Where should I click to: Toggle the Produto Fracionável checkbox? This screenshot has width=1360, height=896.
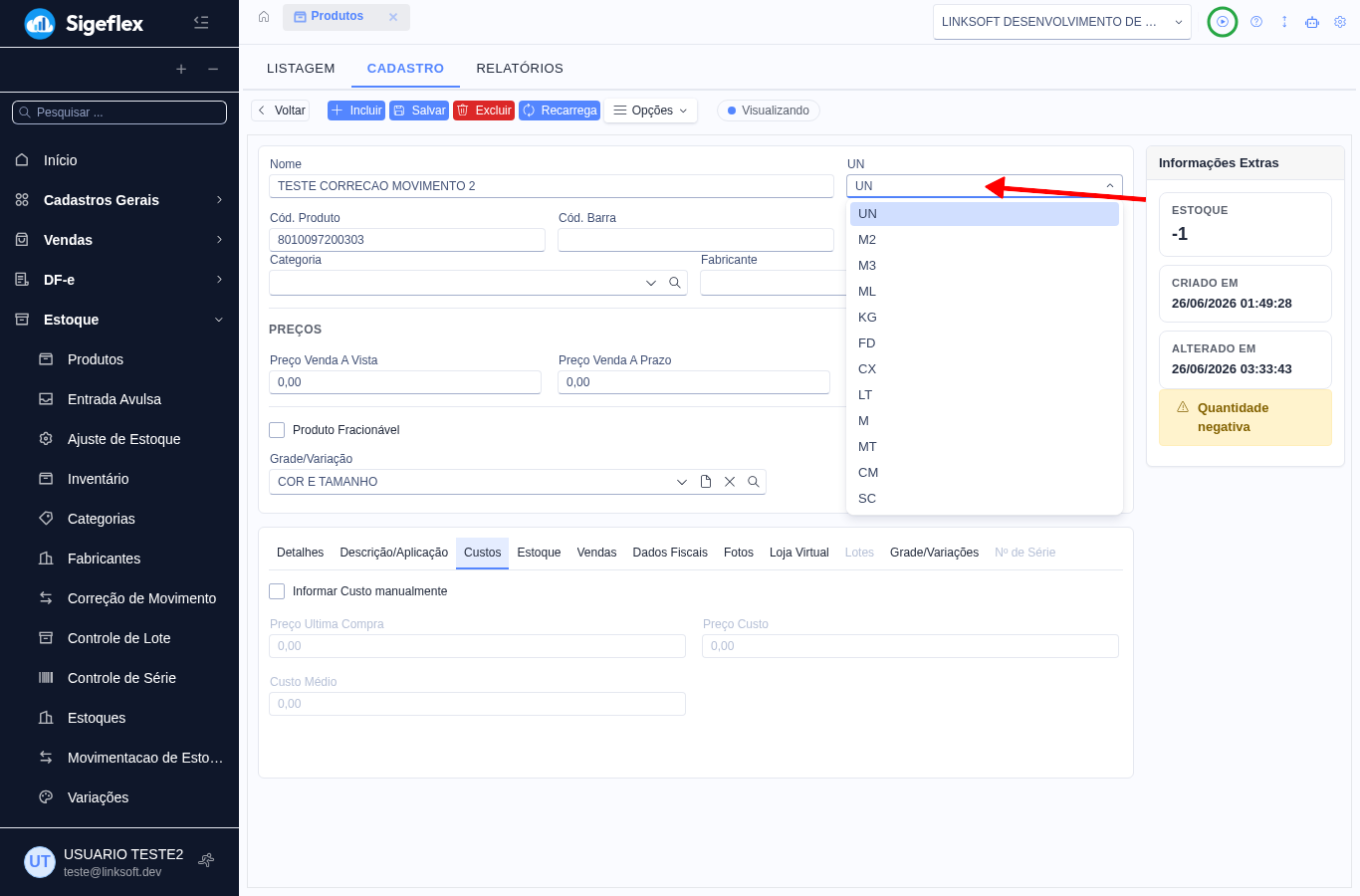pos(277,430)
